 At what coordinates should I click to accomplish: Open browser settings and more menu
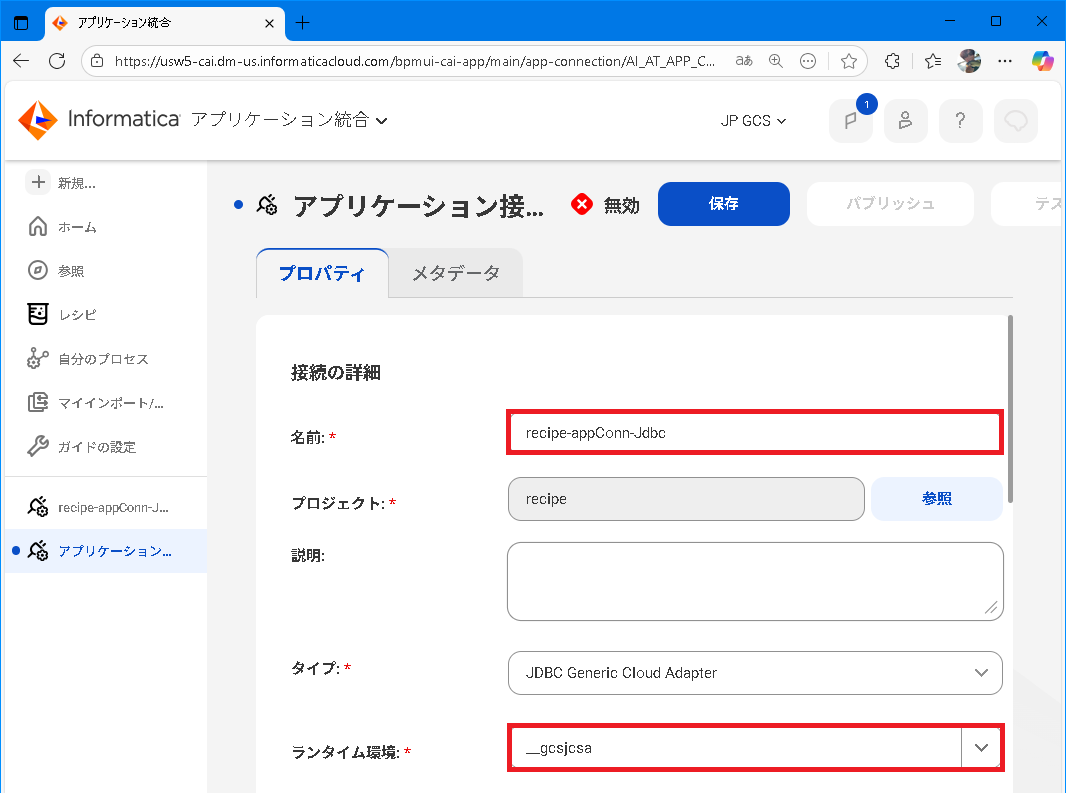pyautogui.click(x=1005, y=61)
